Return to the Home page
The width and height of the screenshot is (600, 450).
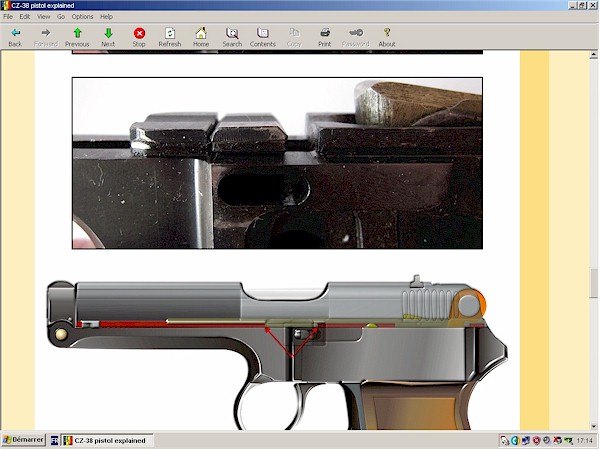[201, 37]
